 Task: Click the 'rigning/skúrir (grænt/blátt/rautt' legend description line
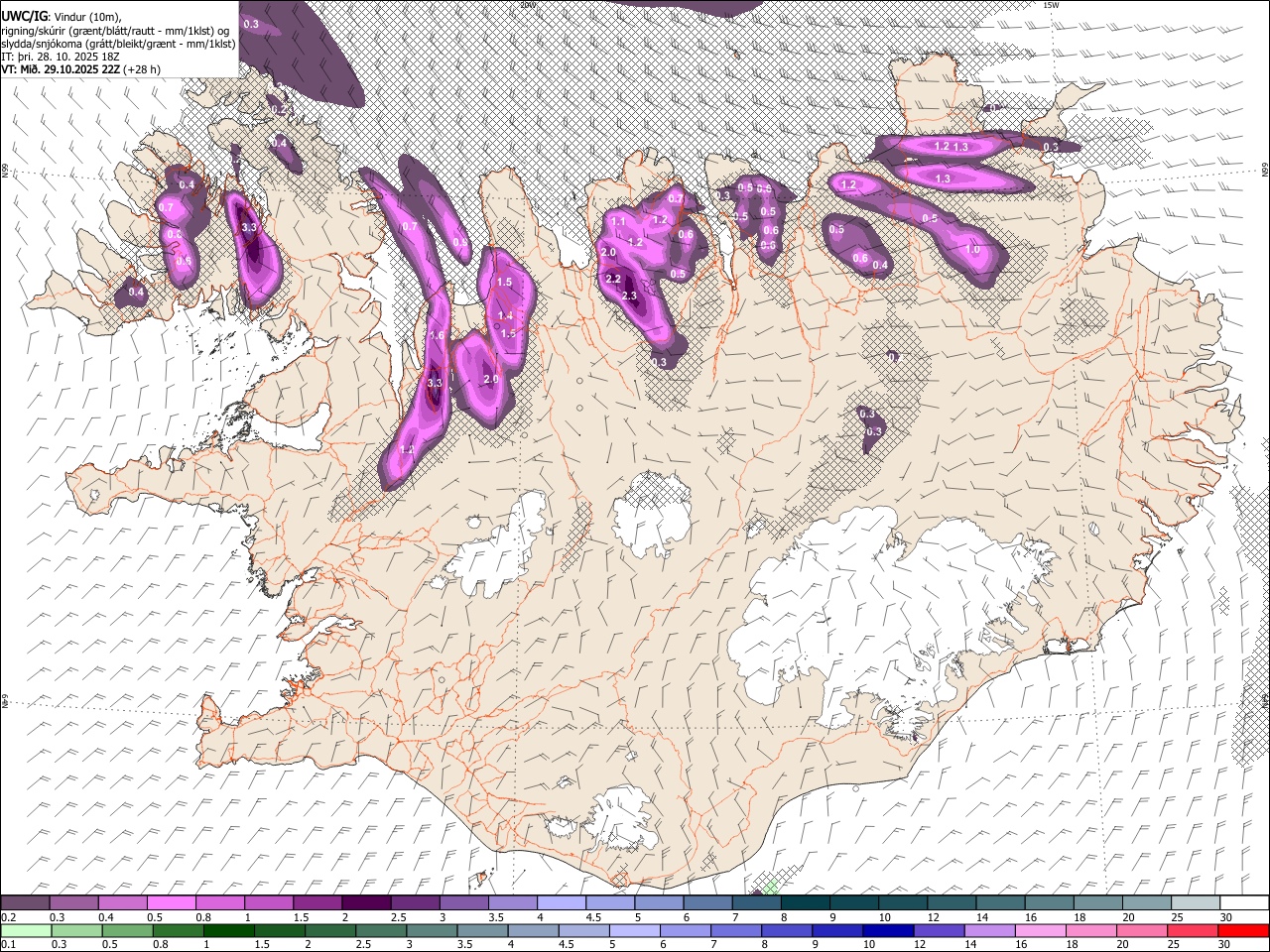tap(118, 31)
